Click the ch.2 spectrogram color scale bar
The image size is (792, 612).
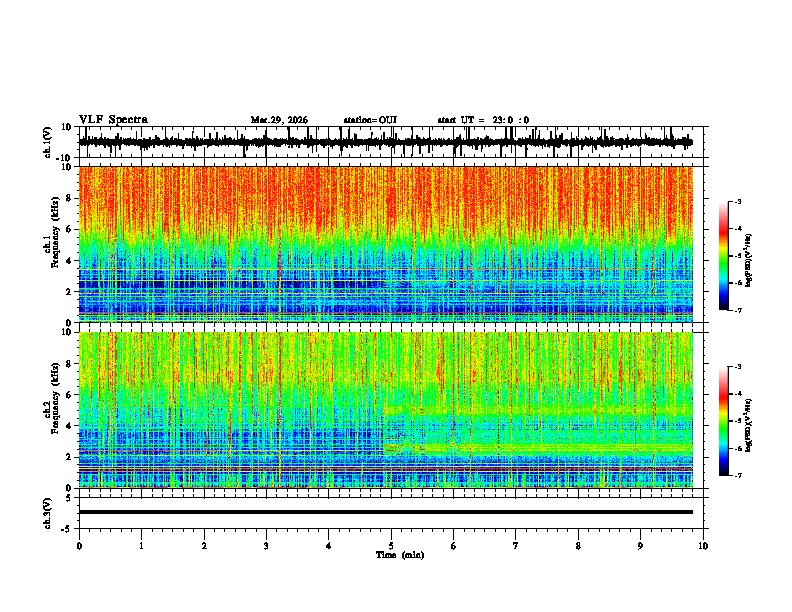pyautogui.click(x=723, y=421)
